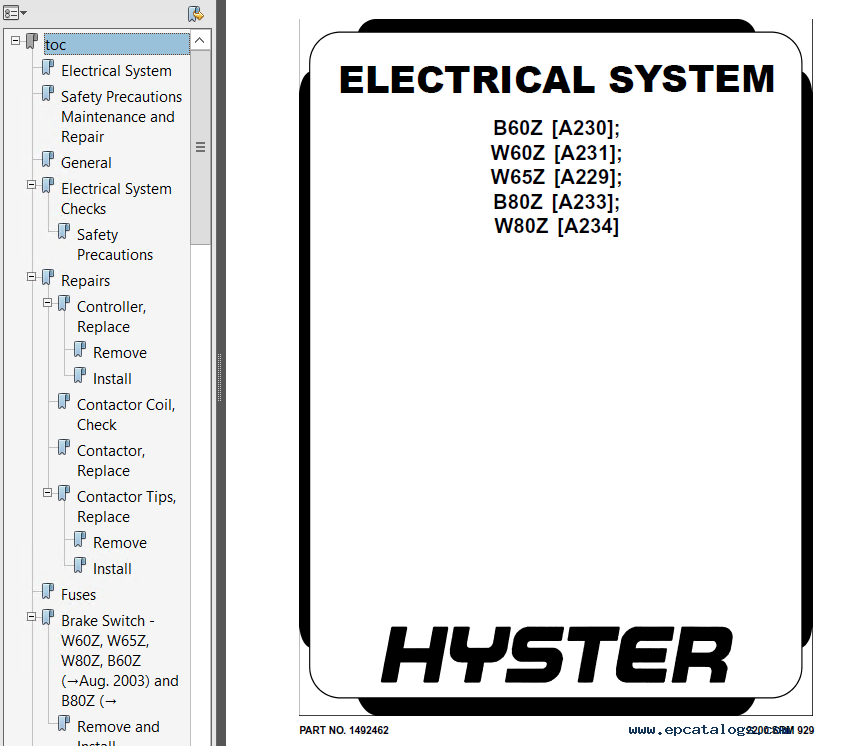
Task: Select Install under Controller, Replace
Action: [x=112, y=379]
